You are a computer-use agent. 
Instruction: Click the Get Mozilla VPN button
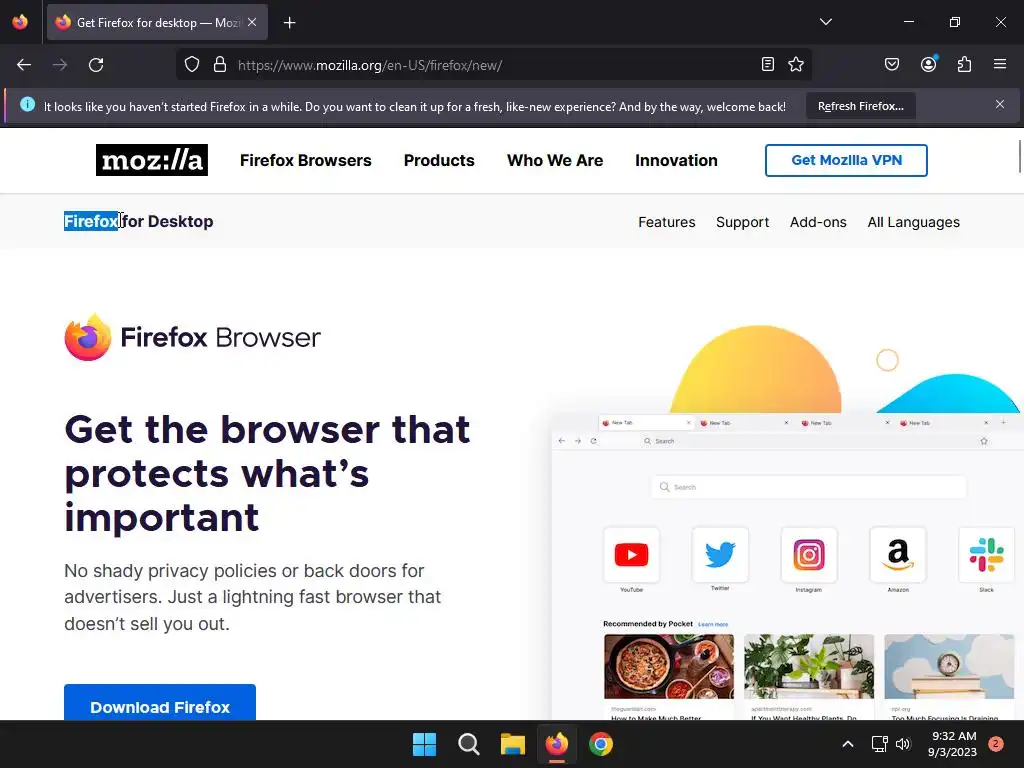click(846, 161)
